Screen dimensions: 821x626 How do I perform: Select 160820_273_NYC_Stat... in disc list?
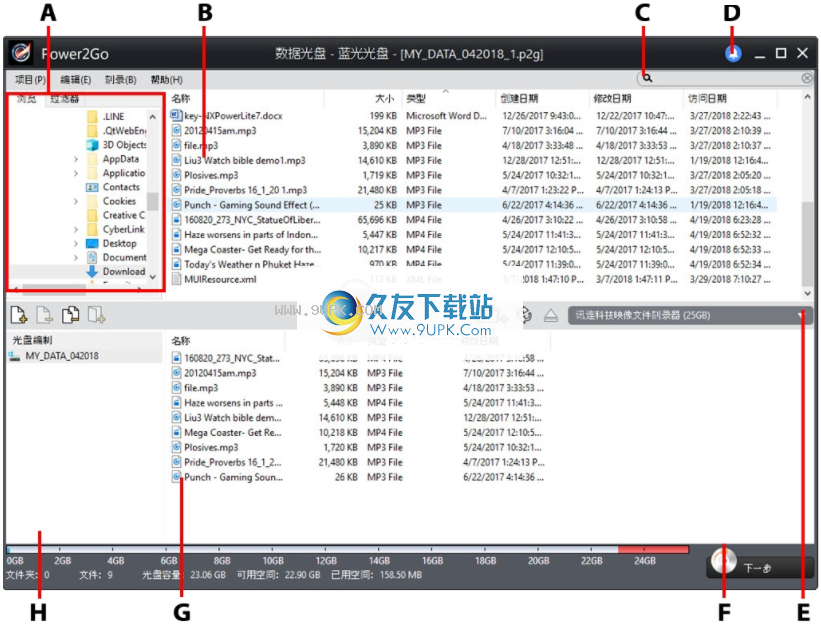(231, 358)
